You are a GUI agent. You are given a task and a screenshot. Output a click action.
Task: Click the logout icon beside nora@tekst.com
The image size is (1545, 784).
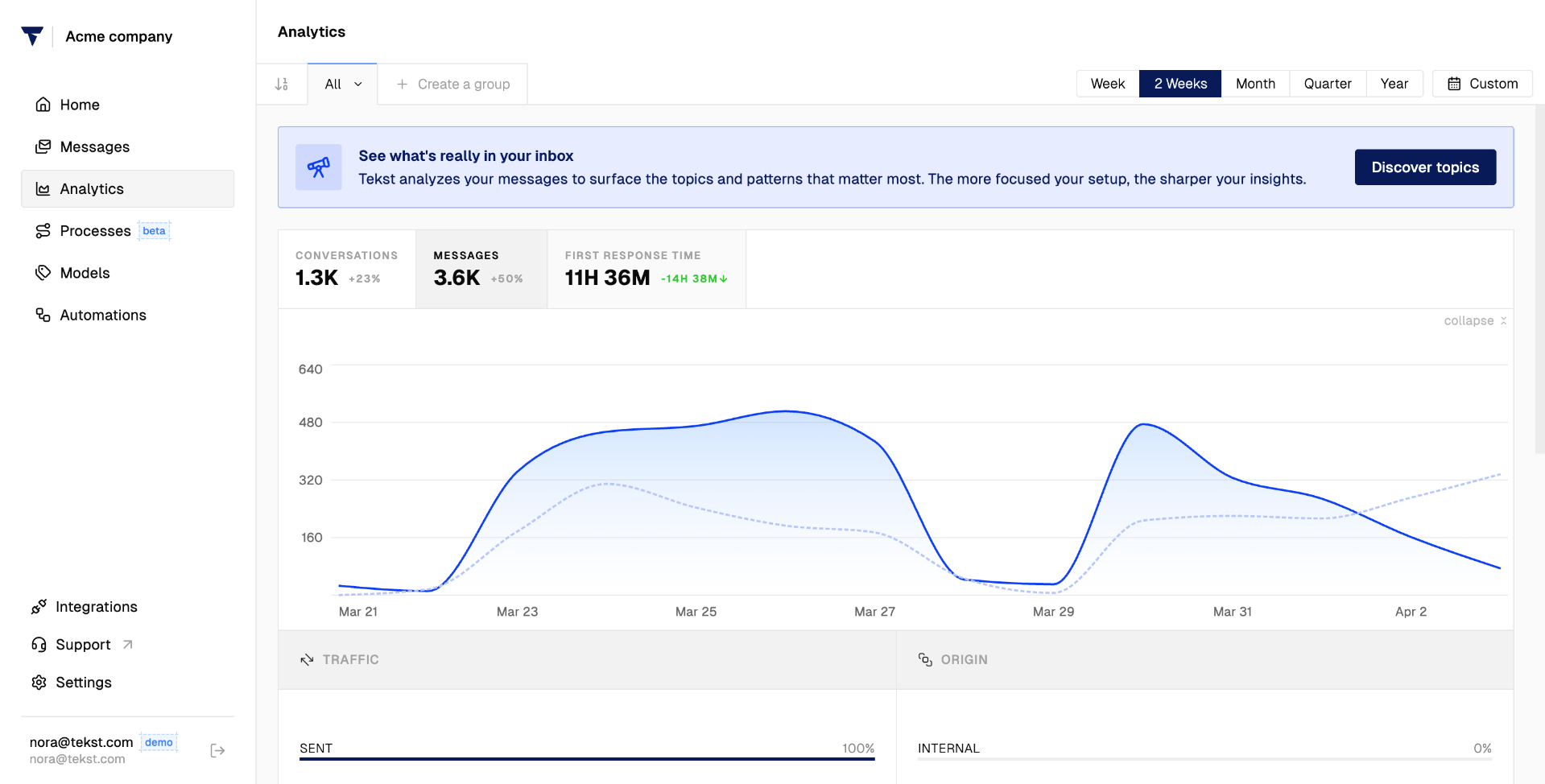(x=217, y=750)
